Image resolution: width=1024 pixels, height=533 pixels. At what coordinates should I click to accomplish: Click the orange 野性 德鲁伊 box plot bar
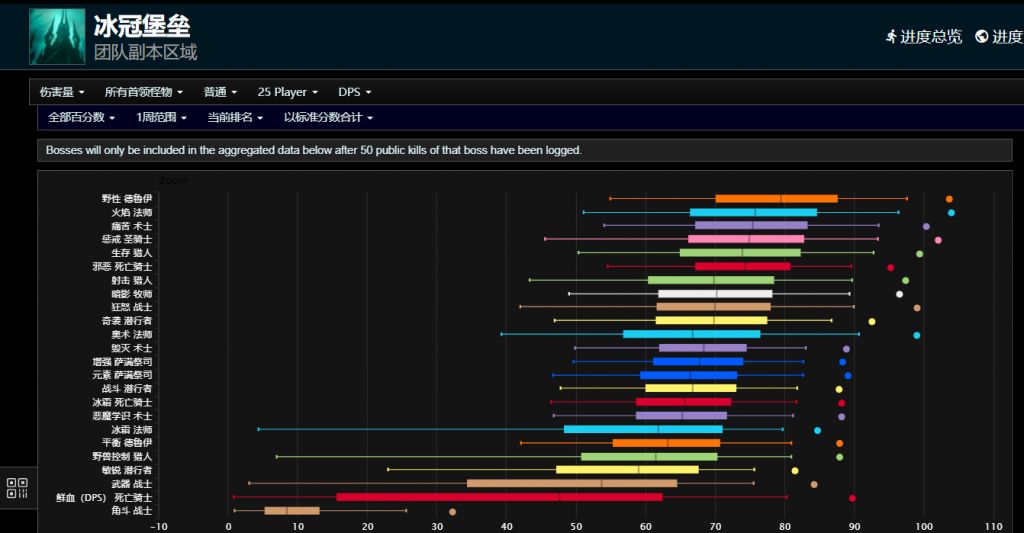[x=776, y=199]
